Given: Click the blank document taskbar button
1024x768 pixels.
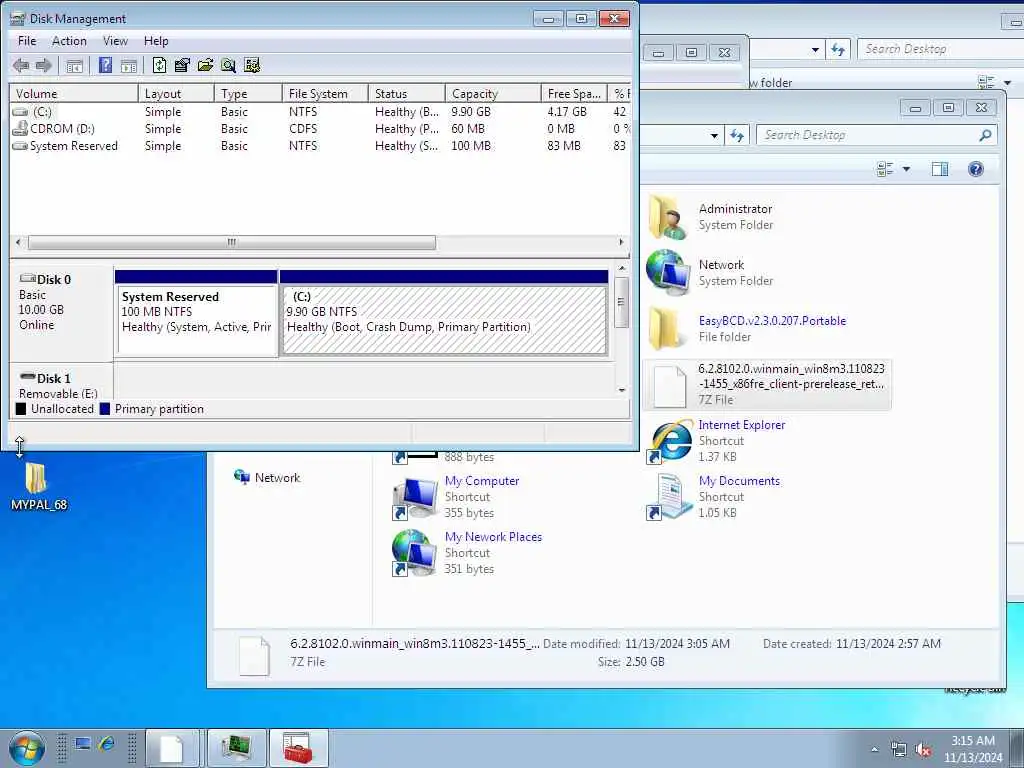Looking at the screenshot, I should 172,748.
